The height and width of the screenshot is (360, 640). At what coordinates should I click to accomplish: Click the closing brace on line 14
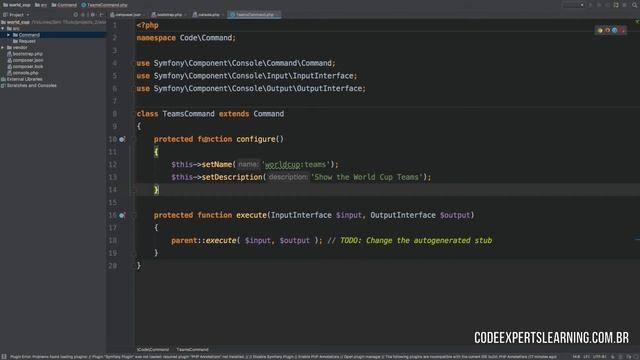[x=156, y=190]
